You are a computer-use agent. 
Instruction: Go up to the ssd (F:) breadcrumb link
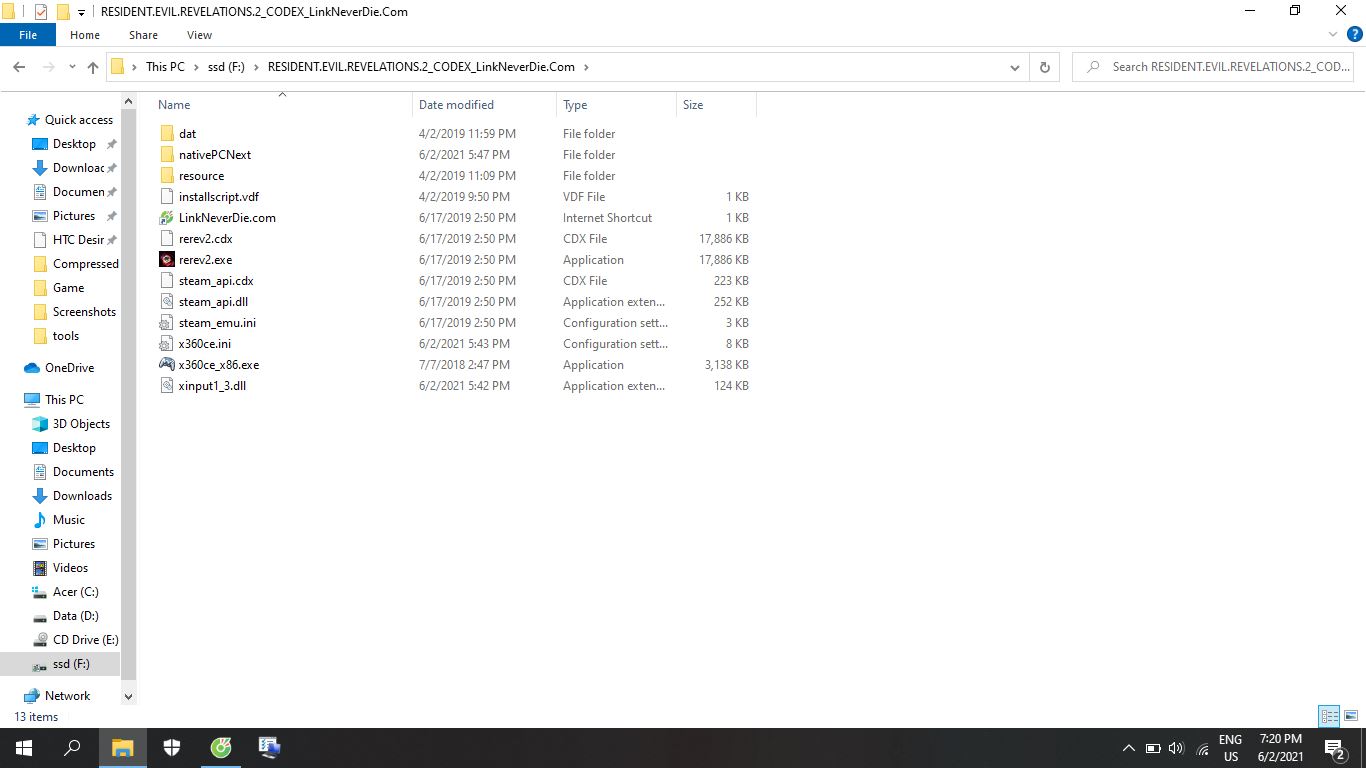[x=225, y=66]
